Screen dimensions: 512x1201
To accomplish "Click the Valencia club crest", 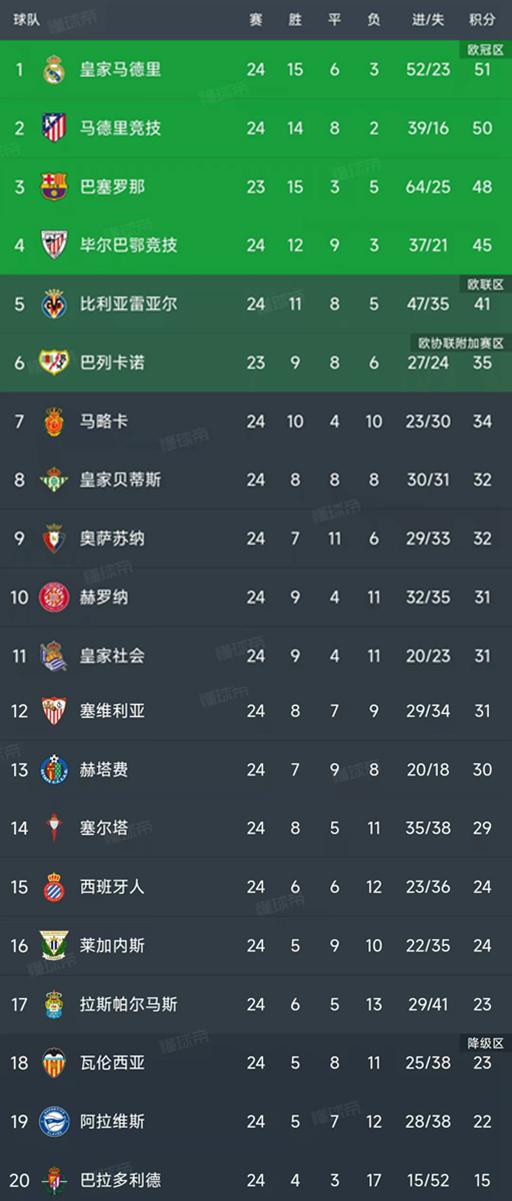I will (53, 1063).
